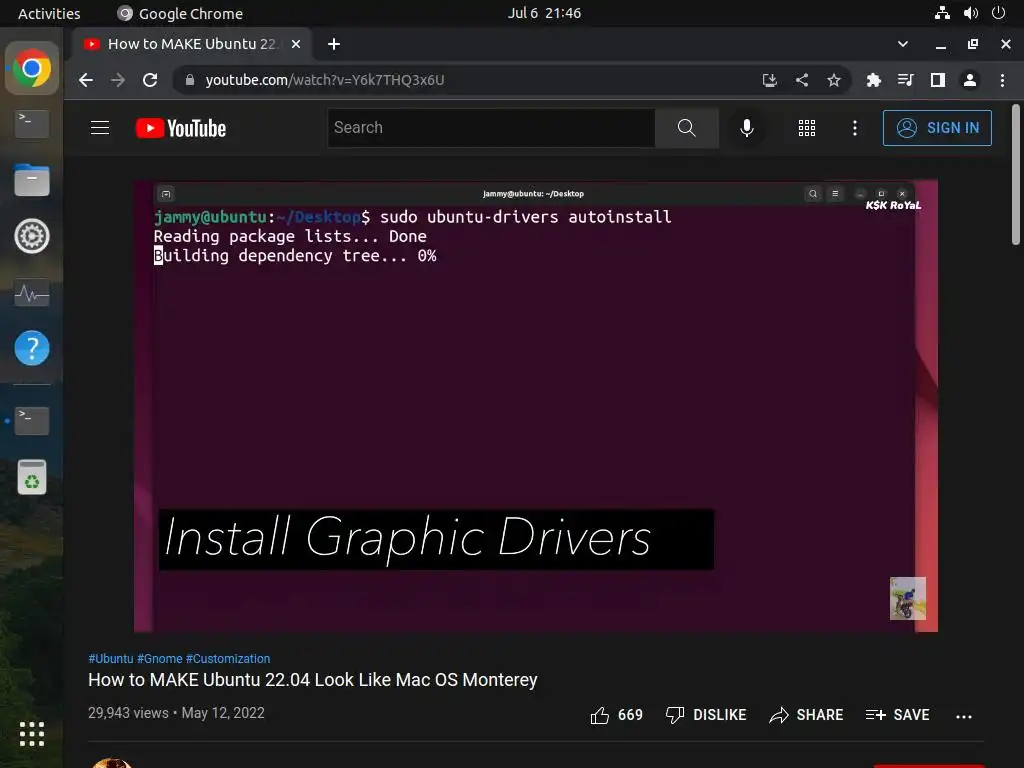The height and width of the screenshot is (768, 1024).
Task: Open YouTube apps grid icon
Action: tap(807, 127)
